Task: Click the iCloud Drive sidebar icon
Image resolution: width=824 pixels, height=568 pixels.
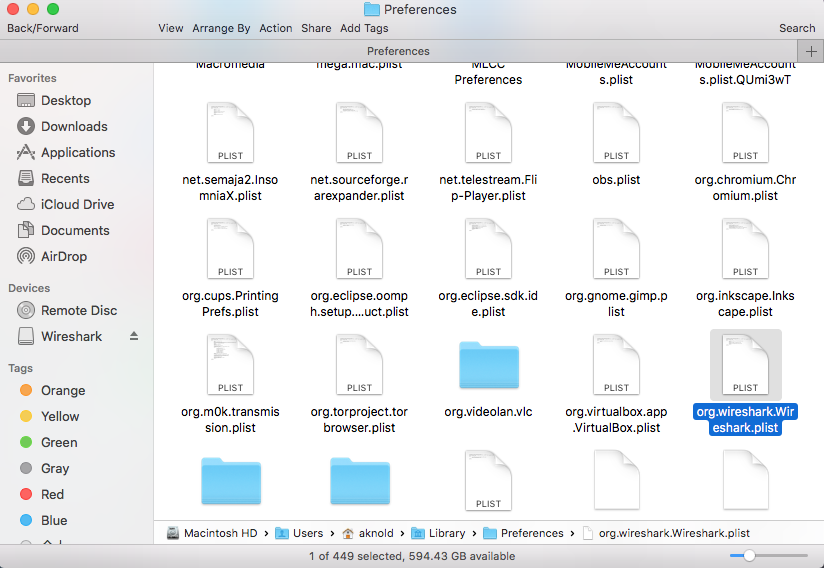Action: click(26, 205)
